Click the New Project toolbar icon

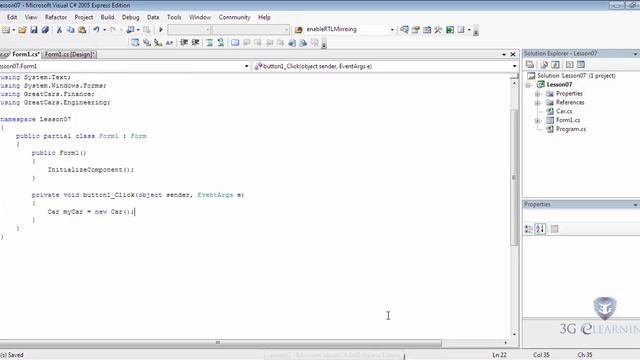[x=6, y=30]
